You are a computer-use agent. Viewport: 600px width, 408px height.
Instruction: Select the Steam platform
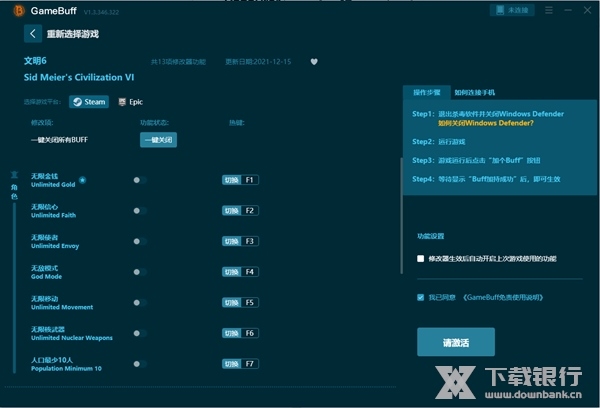(89, 102)
